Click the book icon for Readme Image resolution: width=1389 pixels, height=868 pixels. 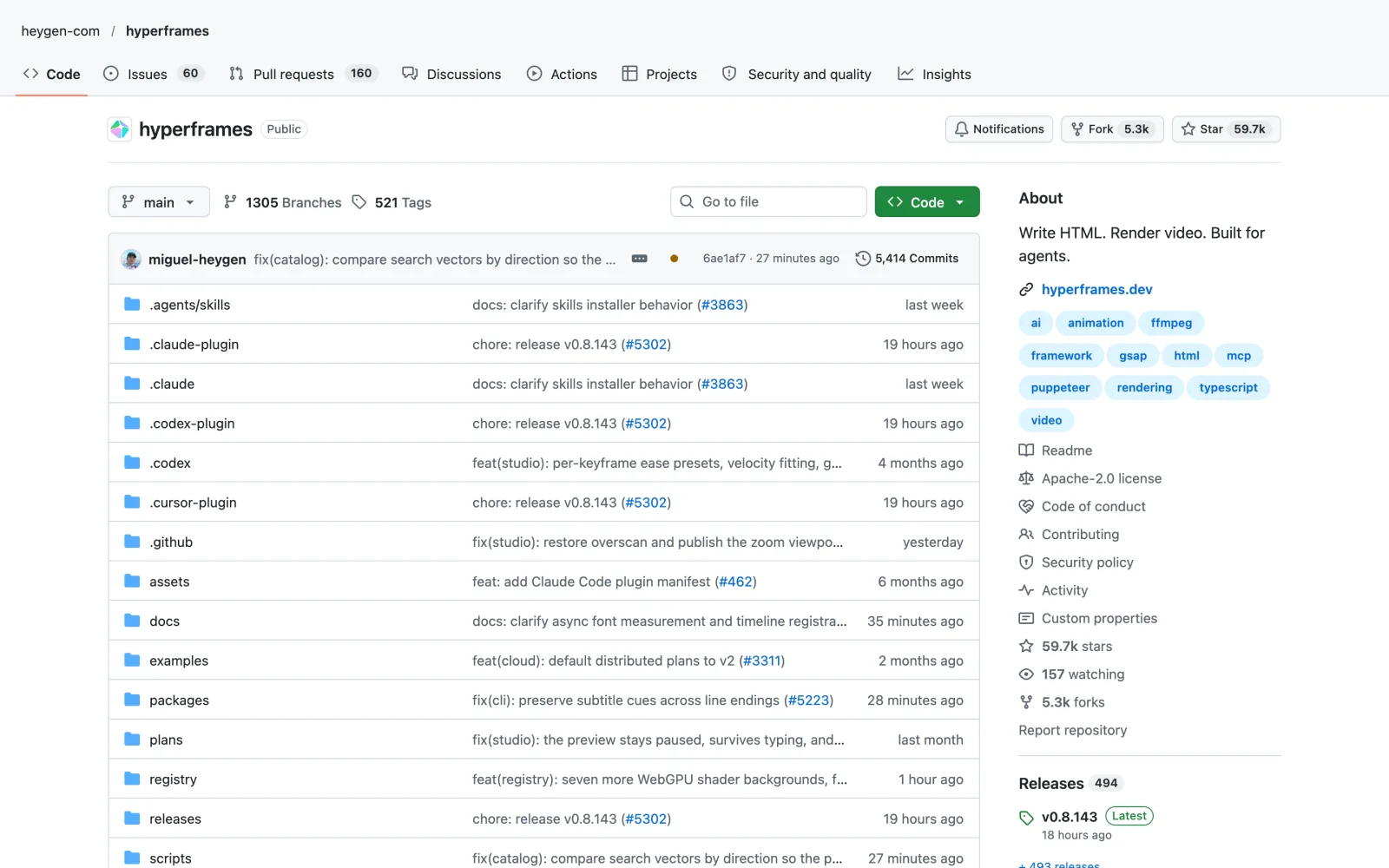click(x=1026, y=450)
